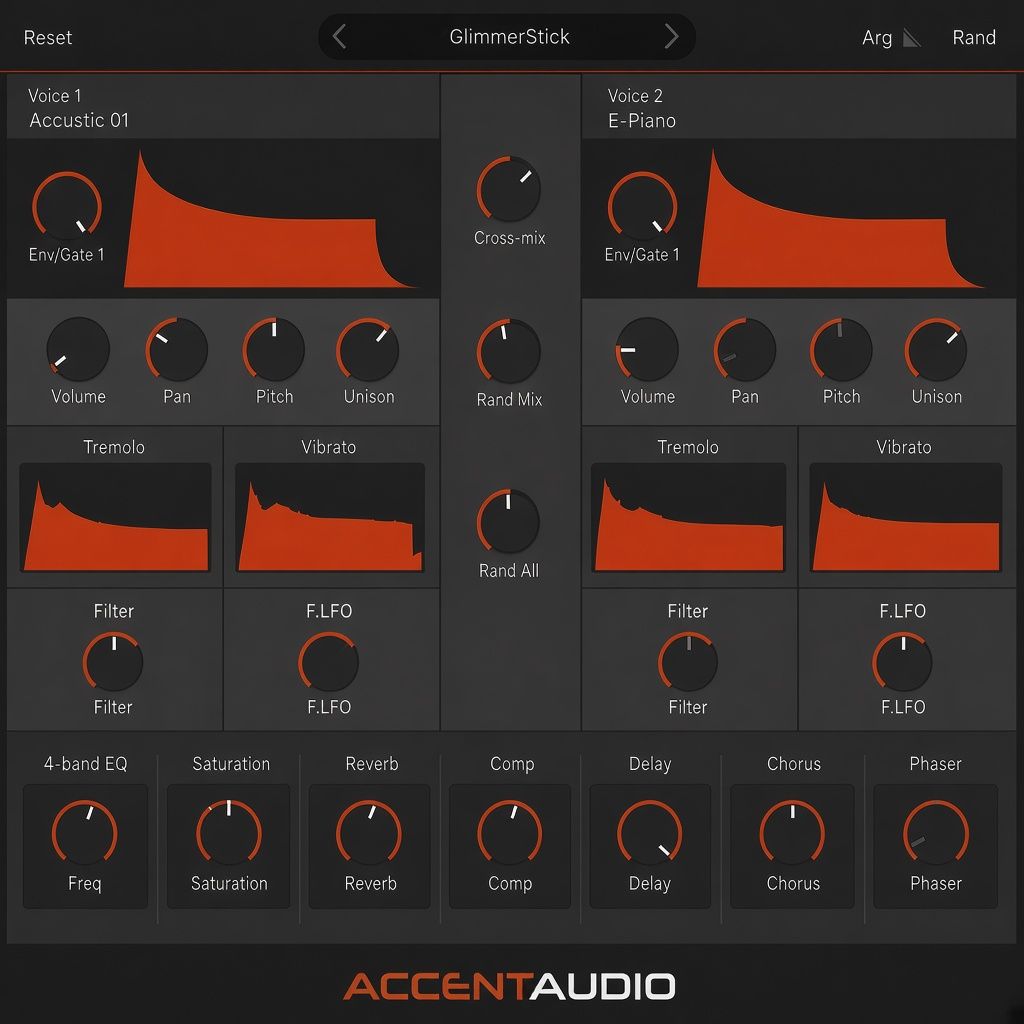
Task: Open the GlimmerStick preset name
Action: pos(509,37)
